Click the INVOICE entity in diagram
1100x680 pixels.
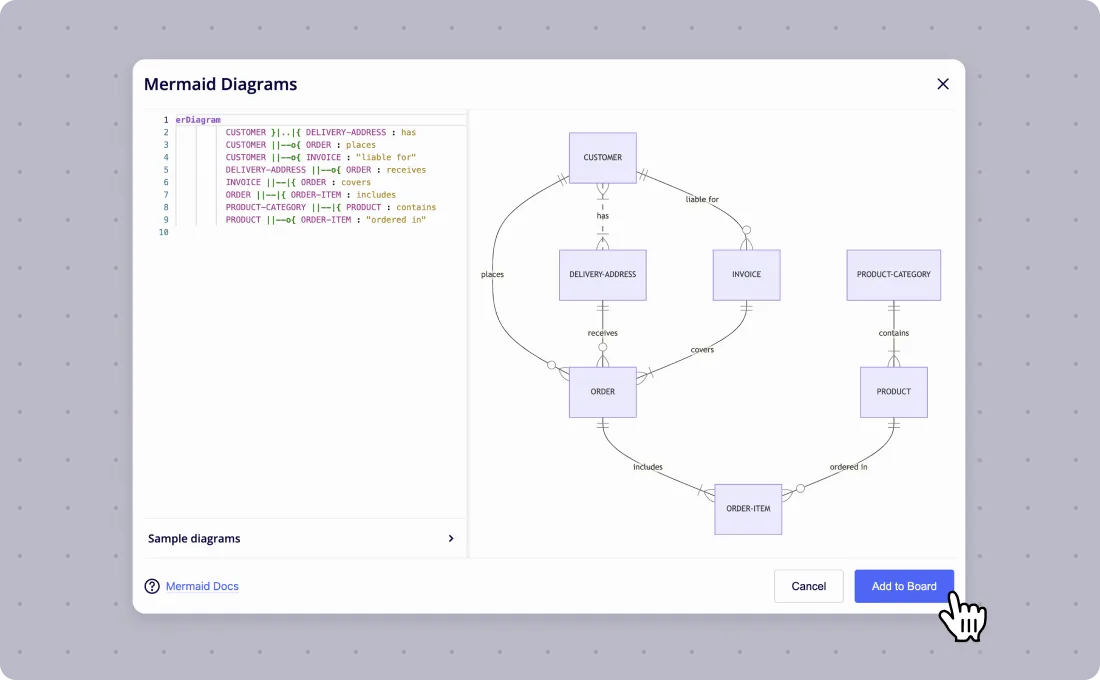pyautogui.click(x=746, y=274)
